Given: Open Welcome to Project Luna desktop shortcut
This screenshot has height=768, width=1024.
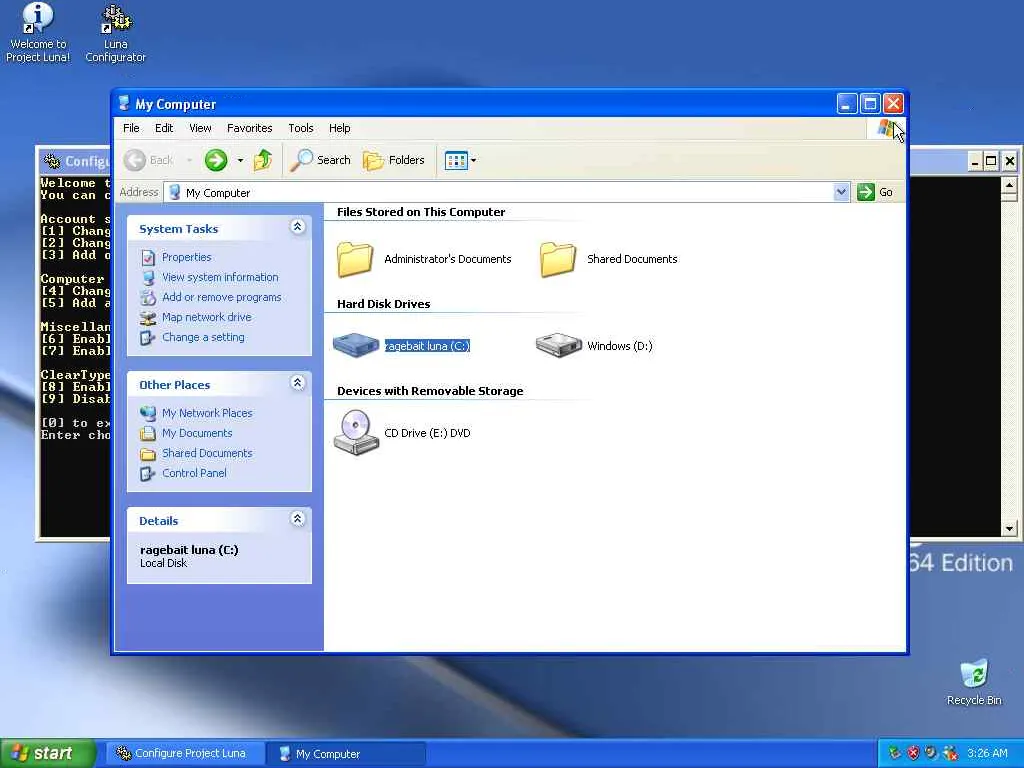Looking at the screenshot, I should click(x=38, y=33).
